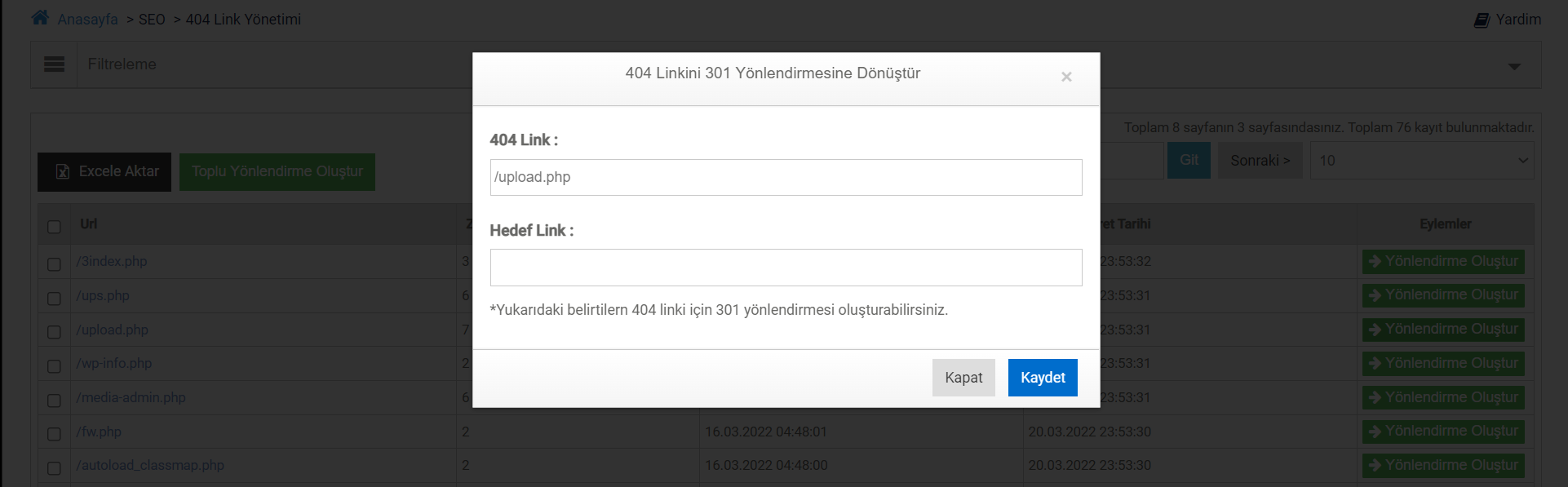
Task: Click the 404 Link field with /upload.php
Action: pyautogui.click(x=786, y=177)
